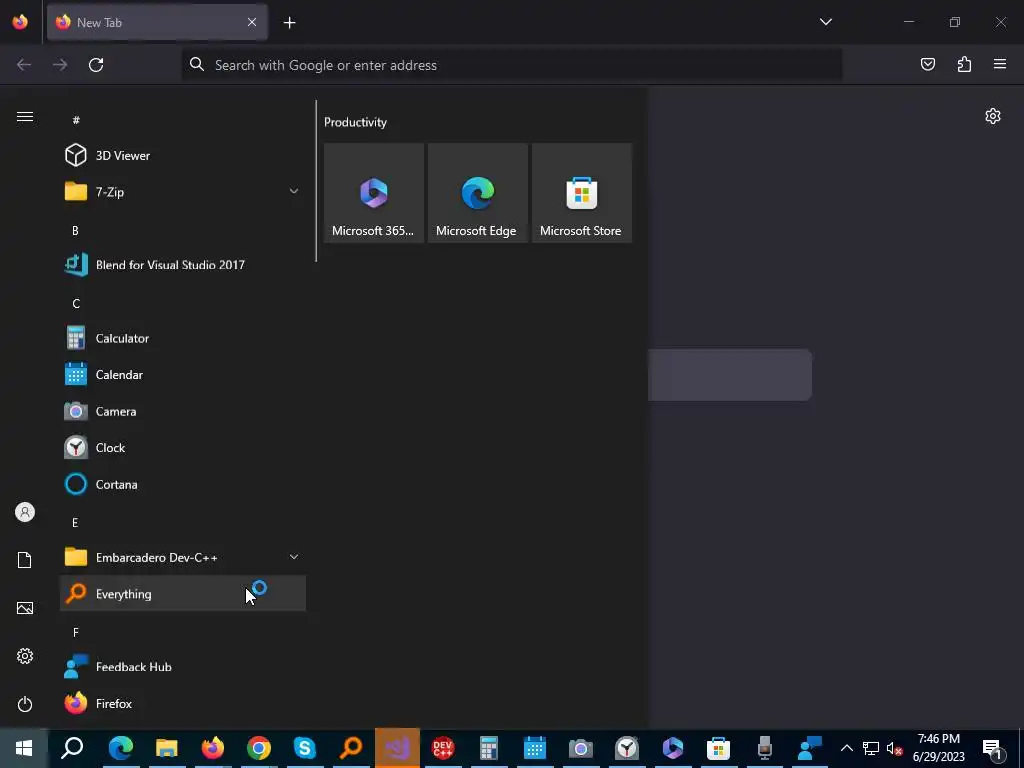Open Google Chrome from the taskbar
The width and height of the screenshot is (1024, 768).
coord(259,748)
